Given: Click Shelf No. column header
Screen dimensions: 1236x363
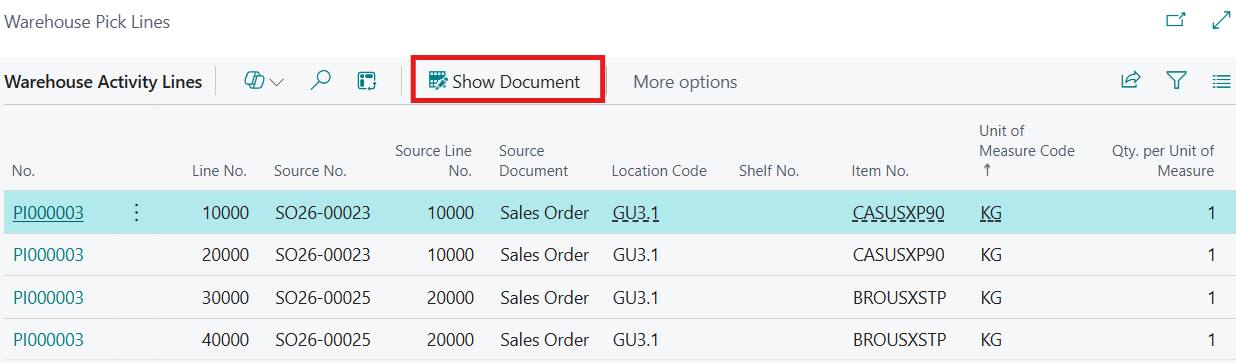Looking at the screenshot, I should point(768,171).
